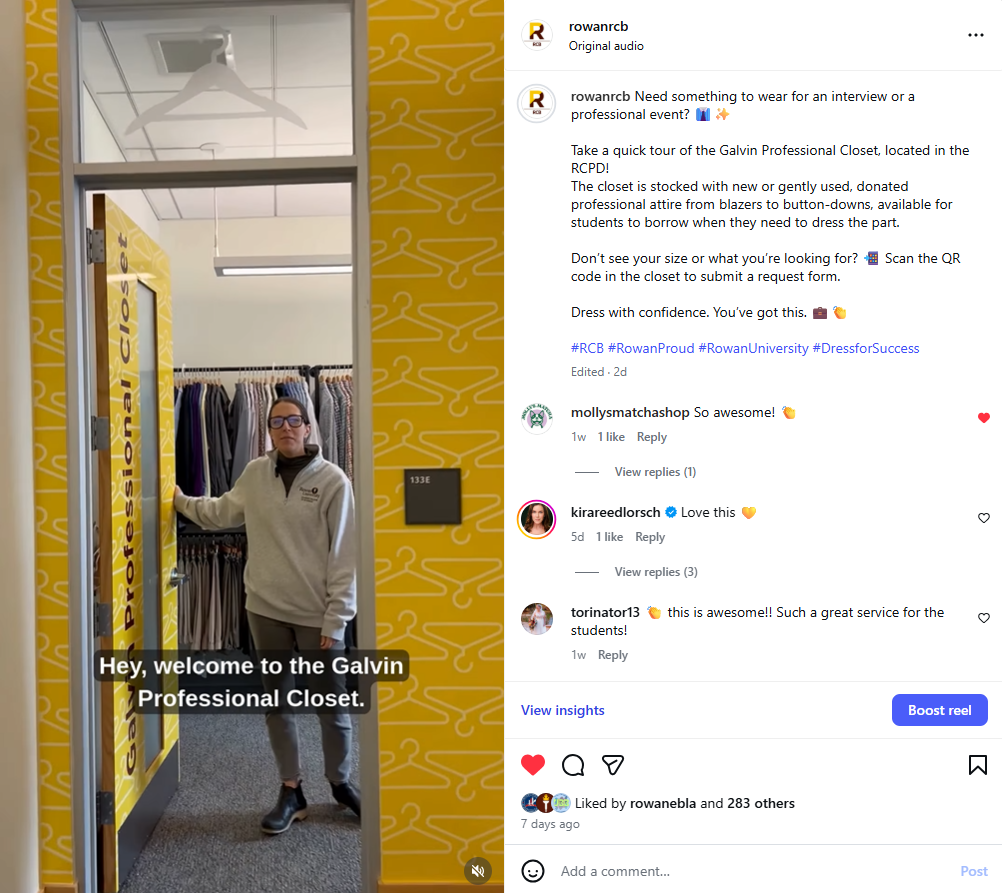Focus the Add a comment field

point(754,871)
